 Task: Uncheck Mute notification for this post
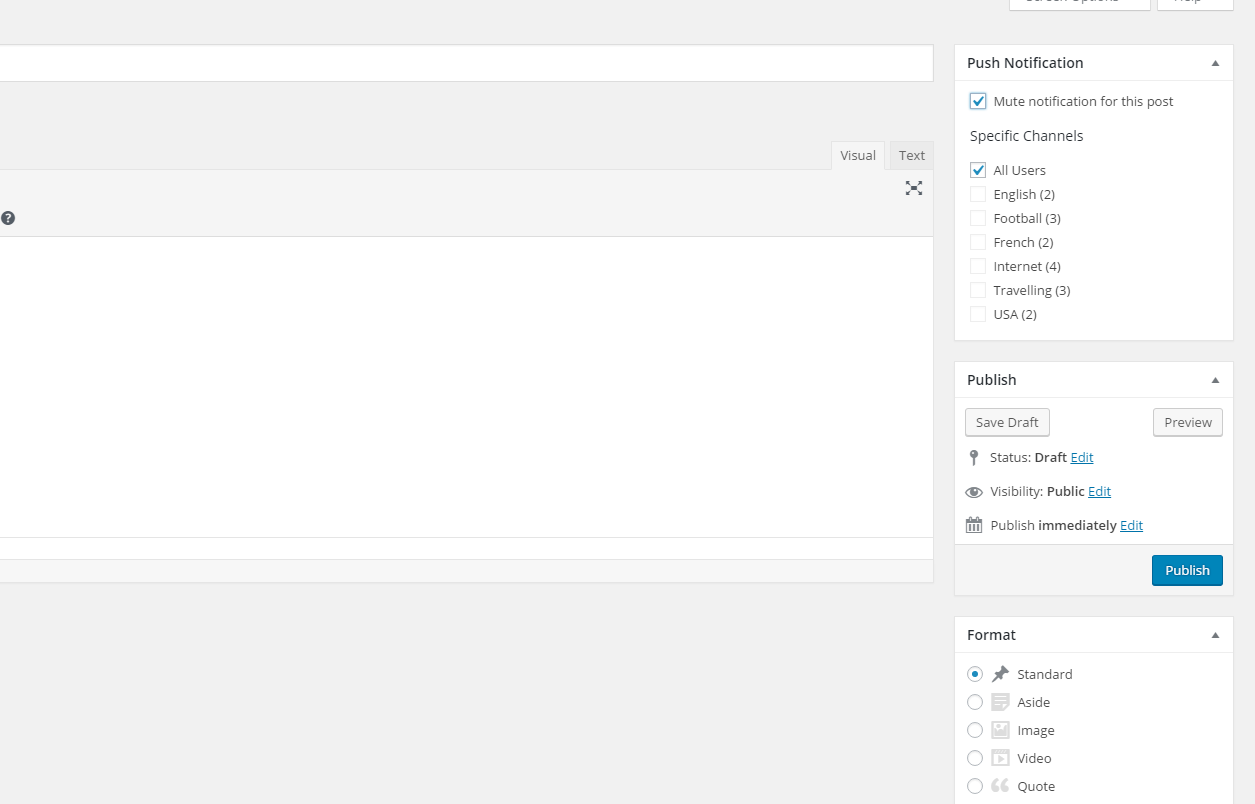[x=978, y=101]
